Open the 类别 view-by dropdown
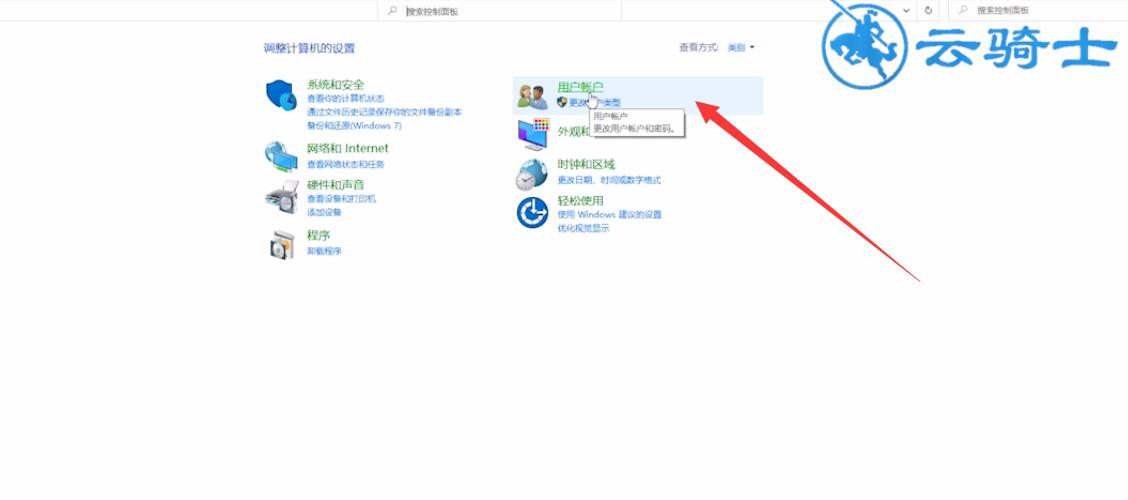Image resolution: width=1128 pixels, height=500 pixels. click(741, 47)
